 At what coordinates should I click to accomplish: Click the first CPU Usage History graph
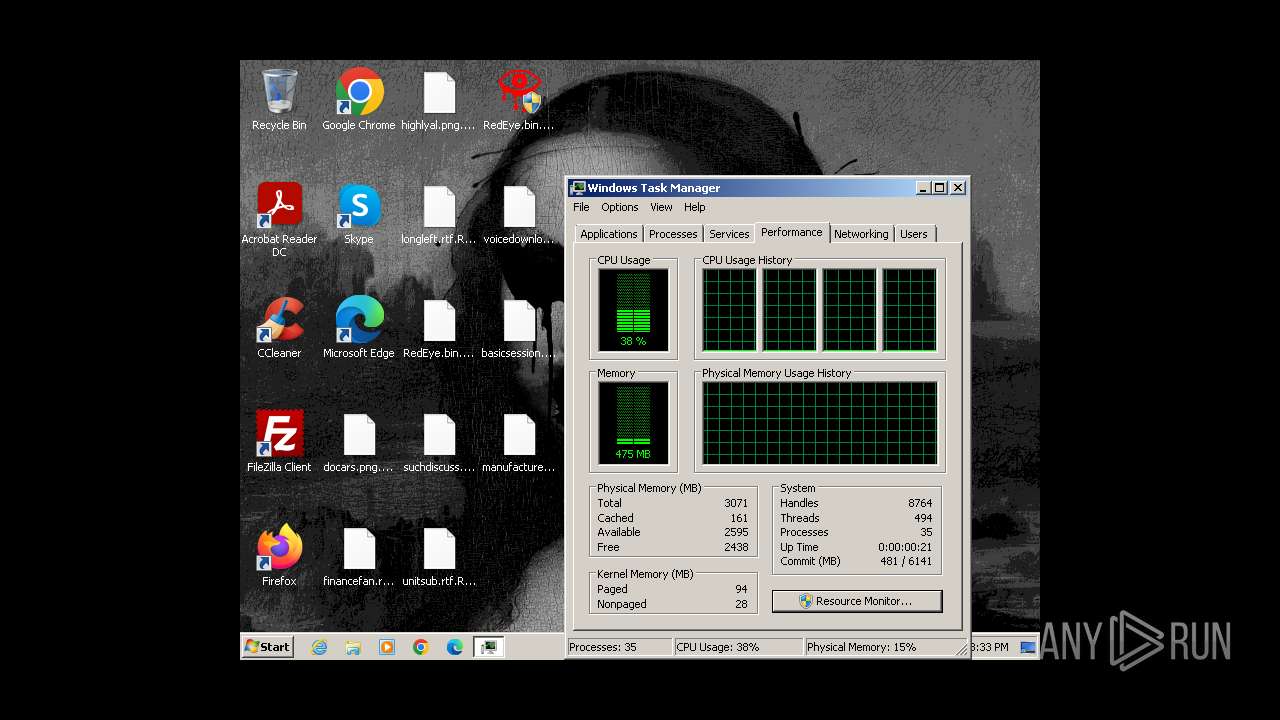click(x=729, y=310)
